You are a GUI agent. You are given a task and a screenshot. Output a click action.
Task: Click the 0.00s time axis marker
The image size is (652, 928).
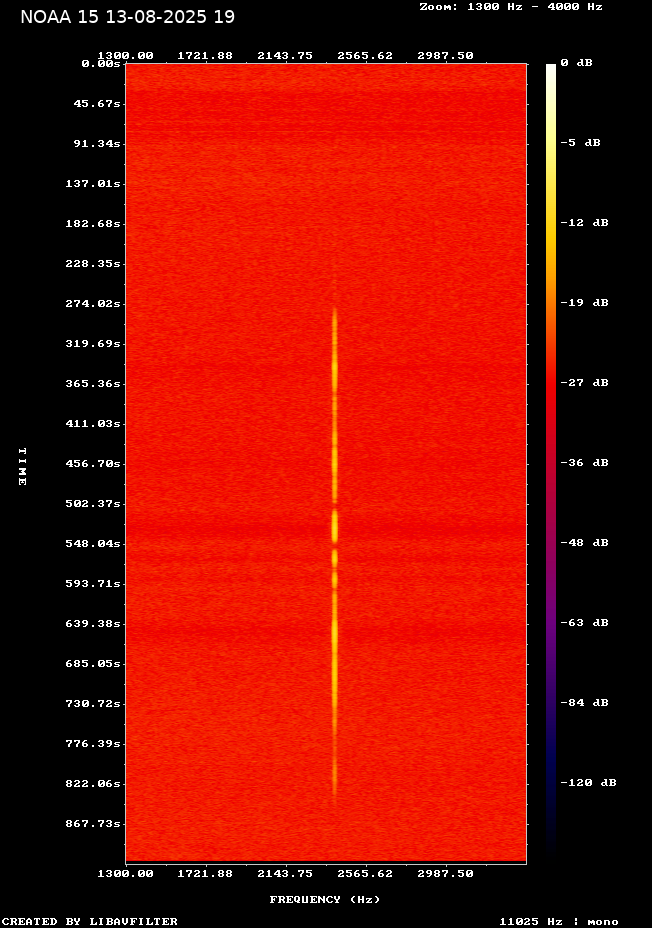(101, 63)
